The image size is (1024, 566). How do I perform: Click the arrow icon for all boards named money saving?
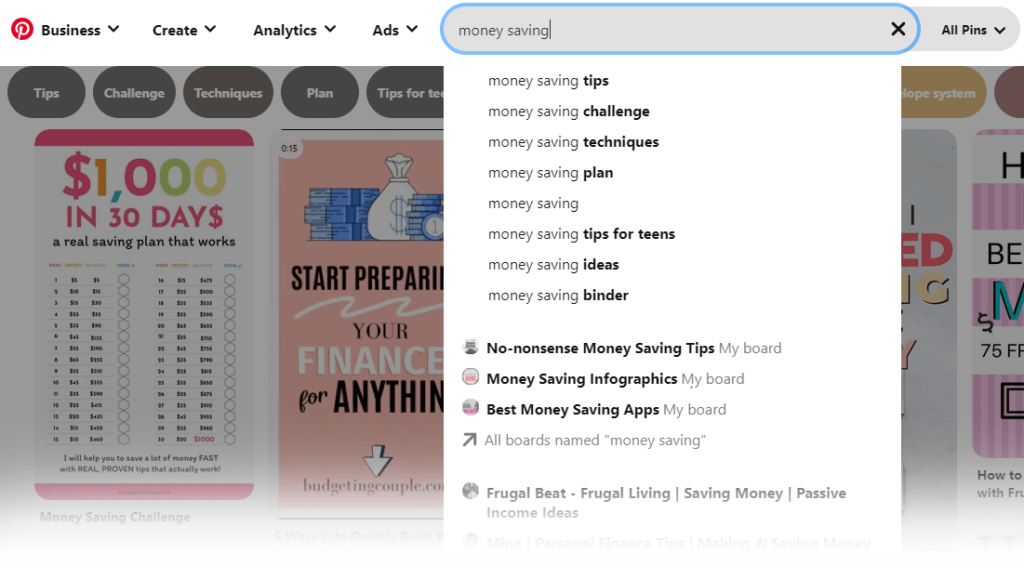pyautogui.click(x=470, y=440)
